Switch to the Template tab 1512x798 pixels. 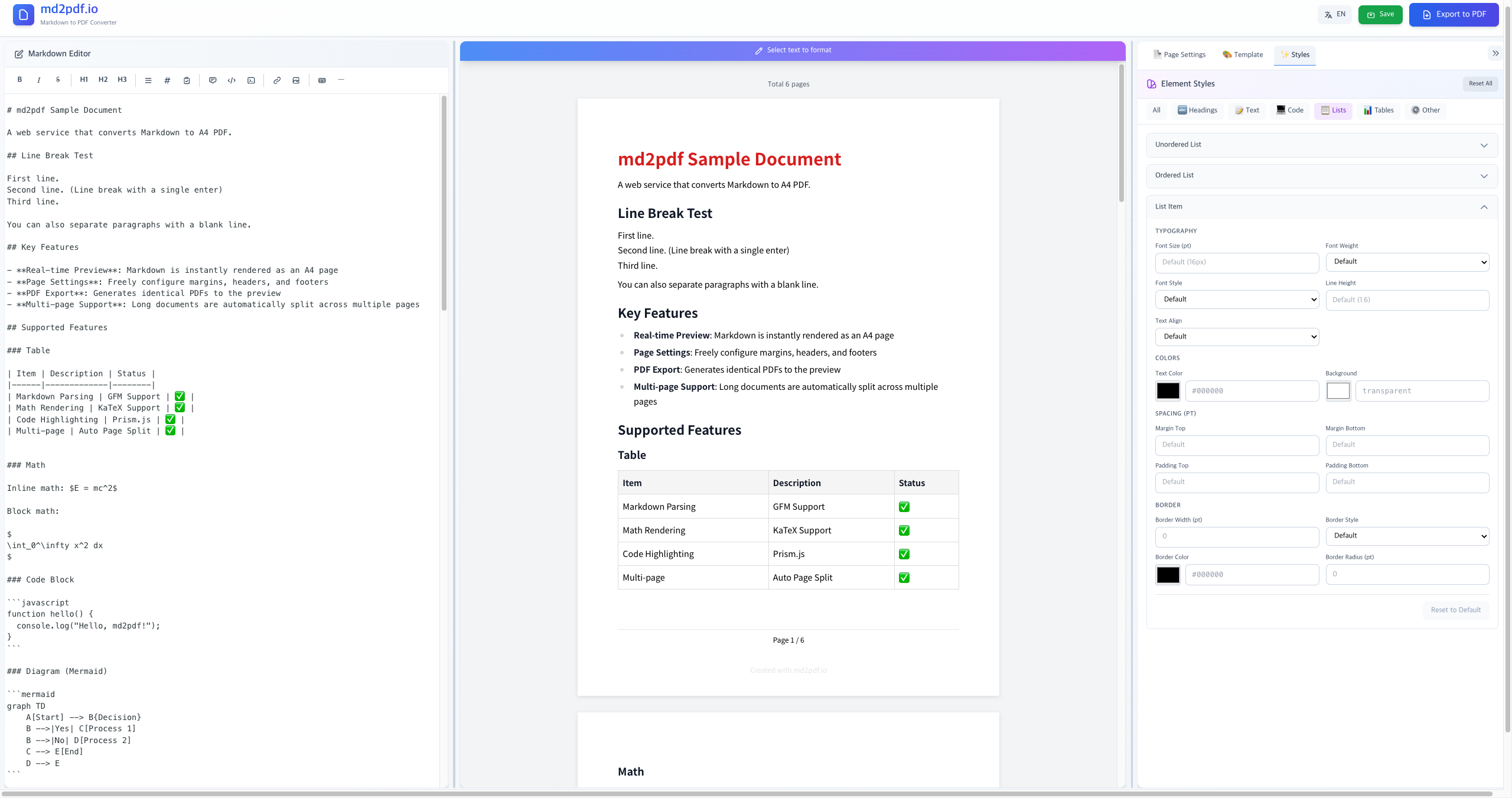pos(1242,54)
